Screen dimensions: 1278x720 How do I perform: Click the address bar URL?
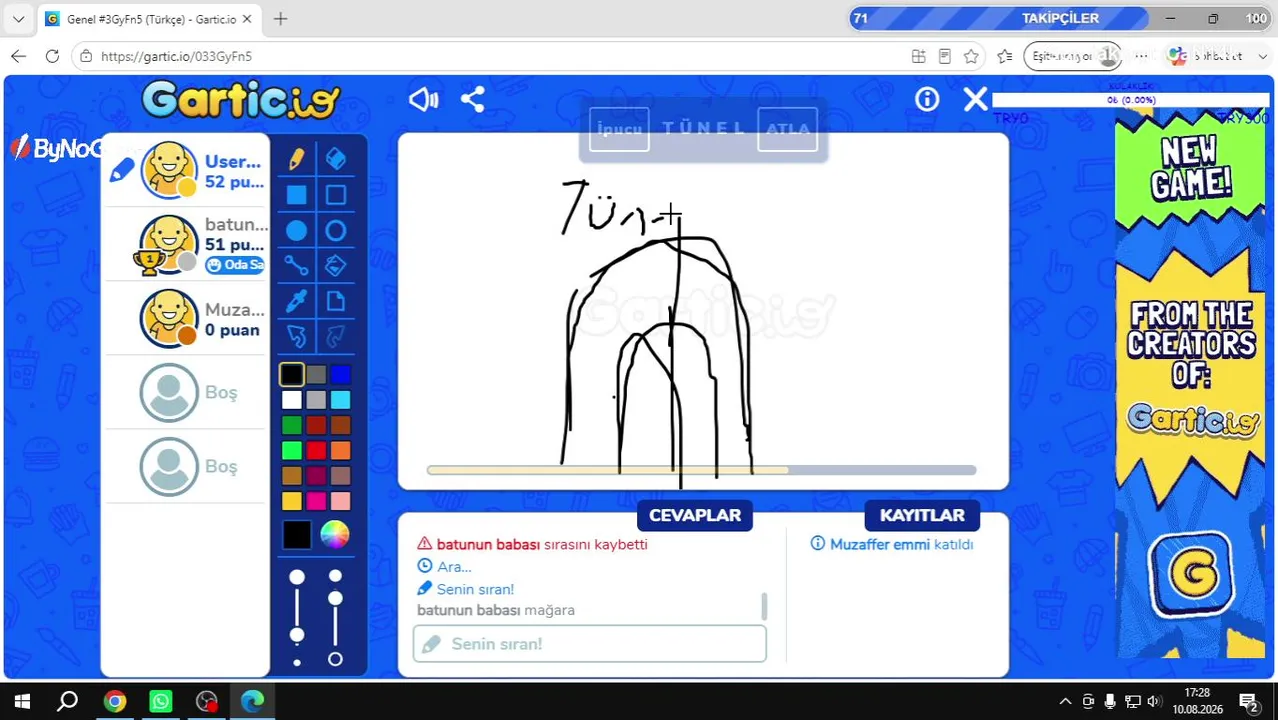pos(177,57)
